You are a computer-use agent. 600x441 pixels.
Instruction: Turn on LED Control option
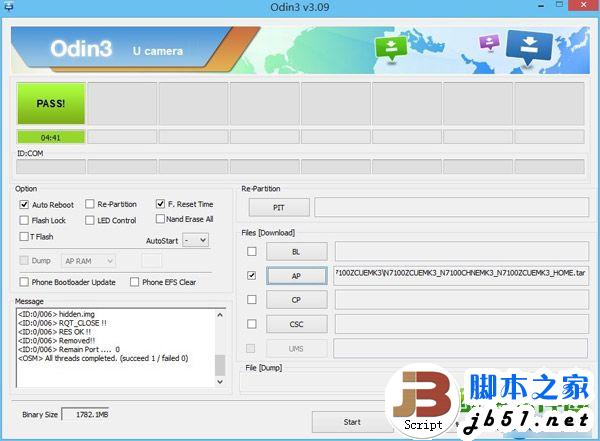(x=90, y=220)
